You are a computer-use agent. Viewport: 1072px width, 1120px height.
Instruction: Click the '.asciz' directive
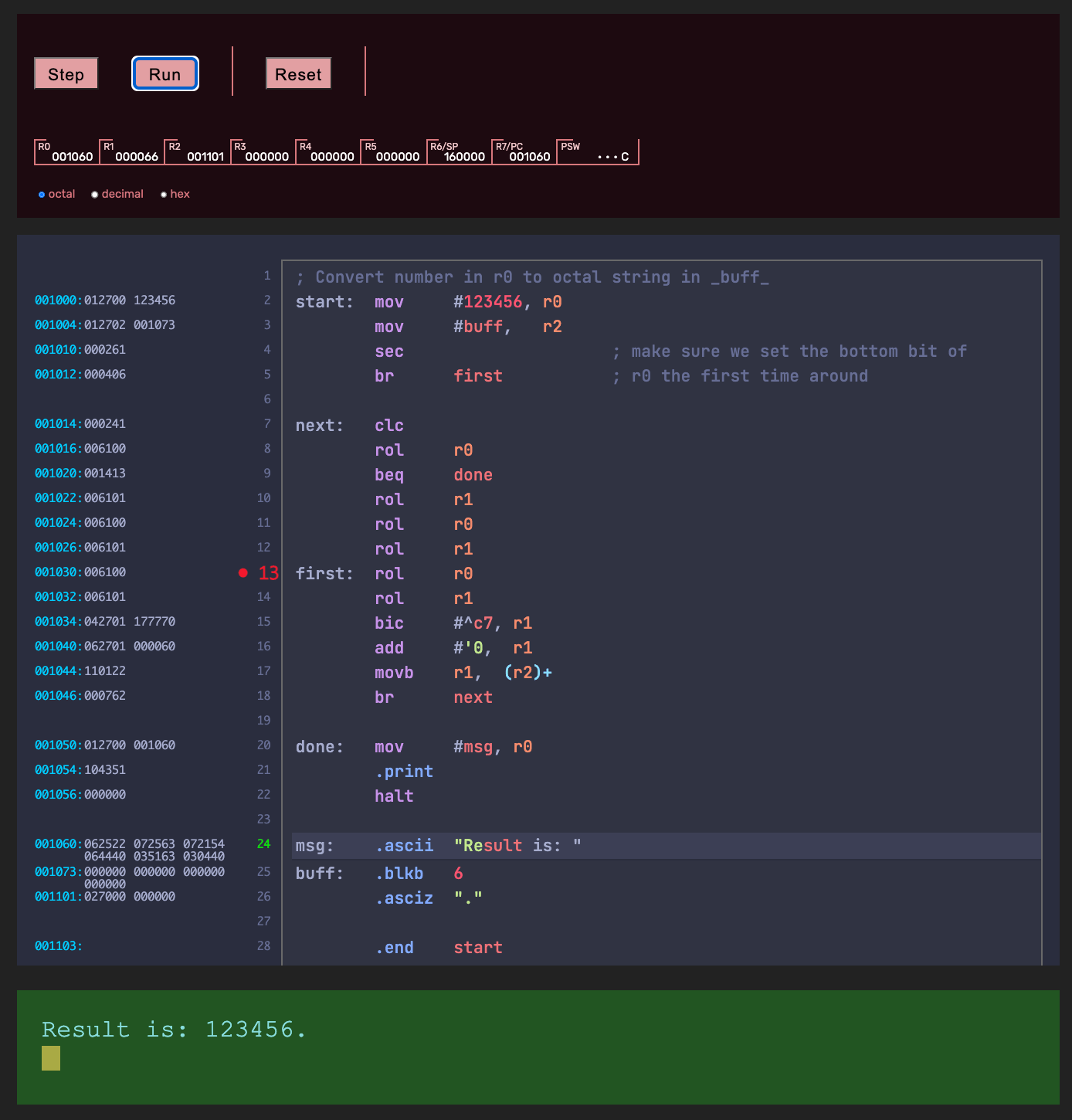(404, 898)
